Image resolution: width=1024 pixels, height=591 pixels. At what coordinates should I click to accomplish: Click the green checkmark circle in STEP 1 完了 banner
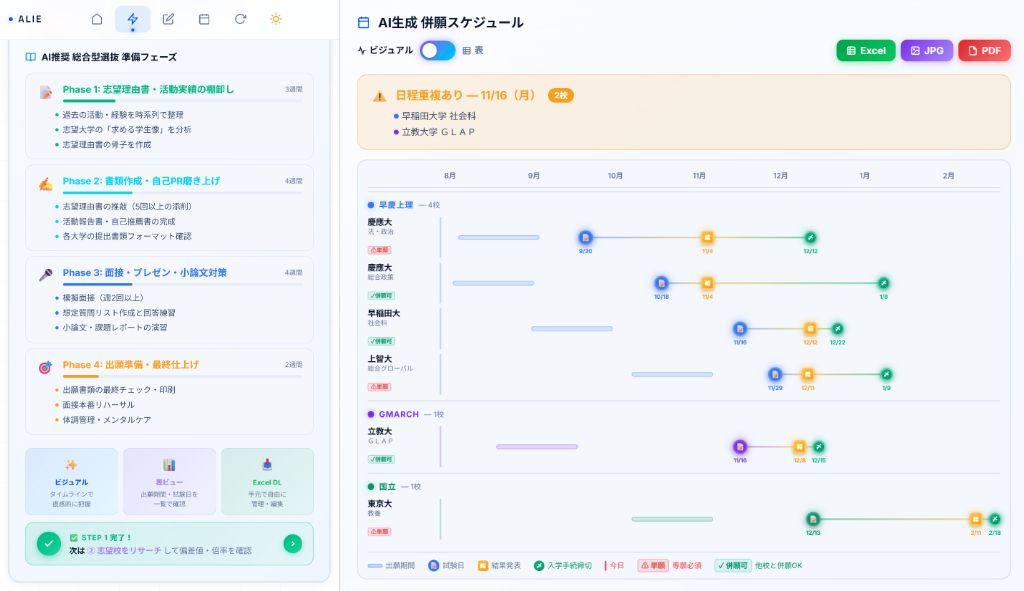49,543
